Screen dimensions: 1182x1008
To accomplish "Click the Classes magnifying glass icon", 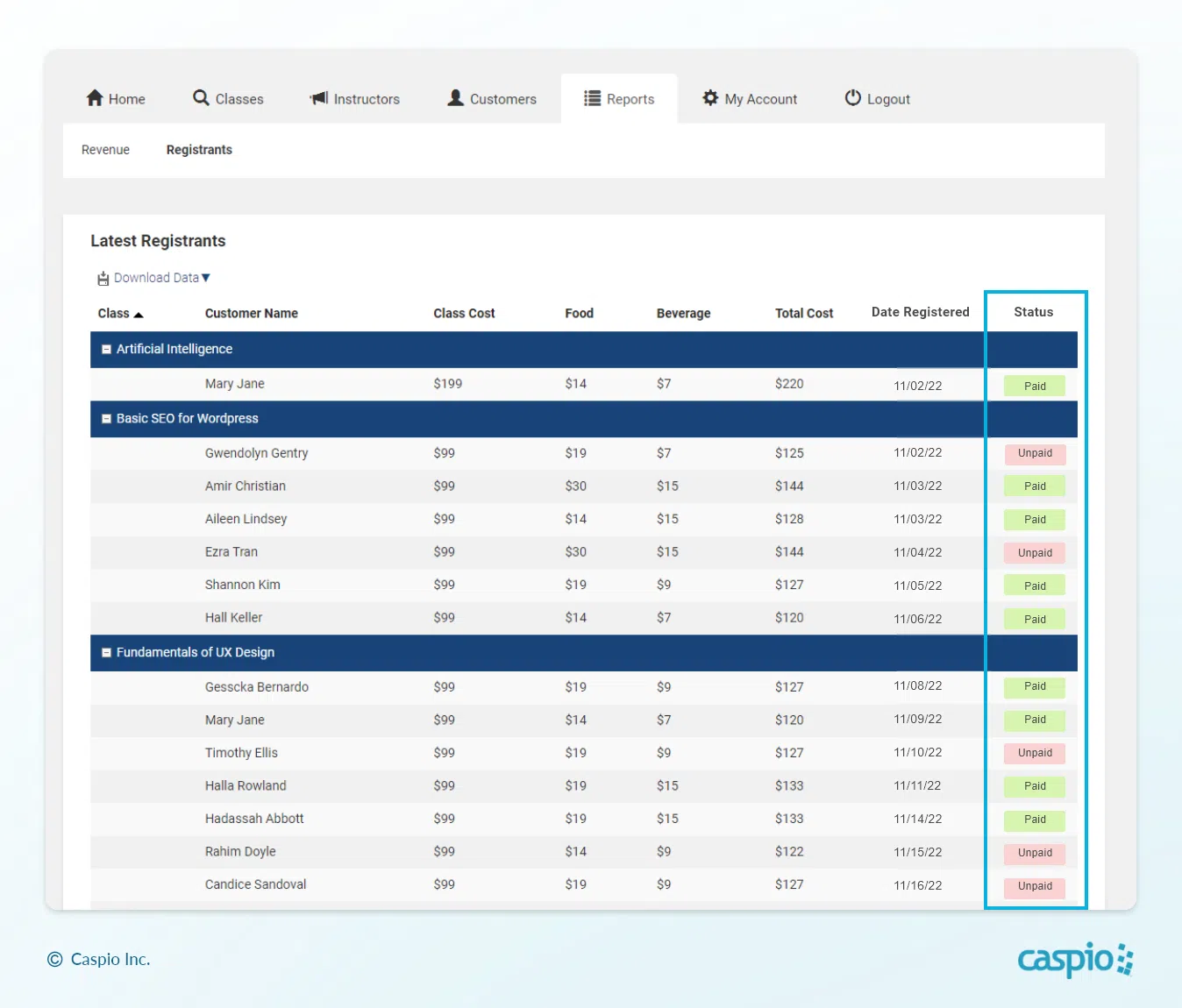I will 201,98.
